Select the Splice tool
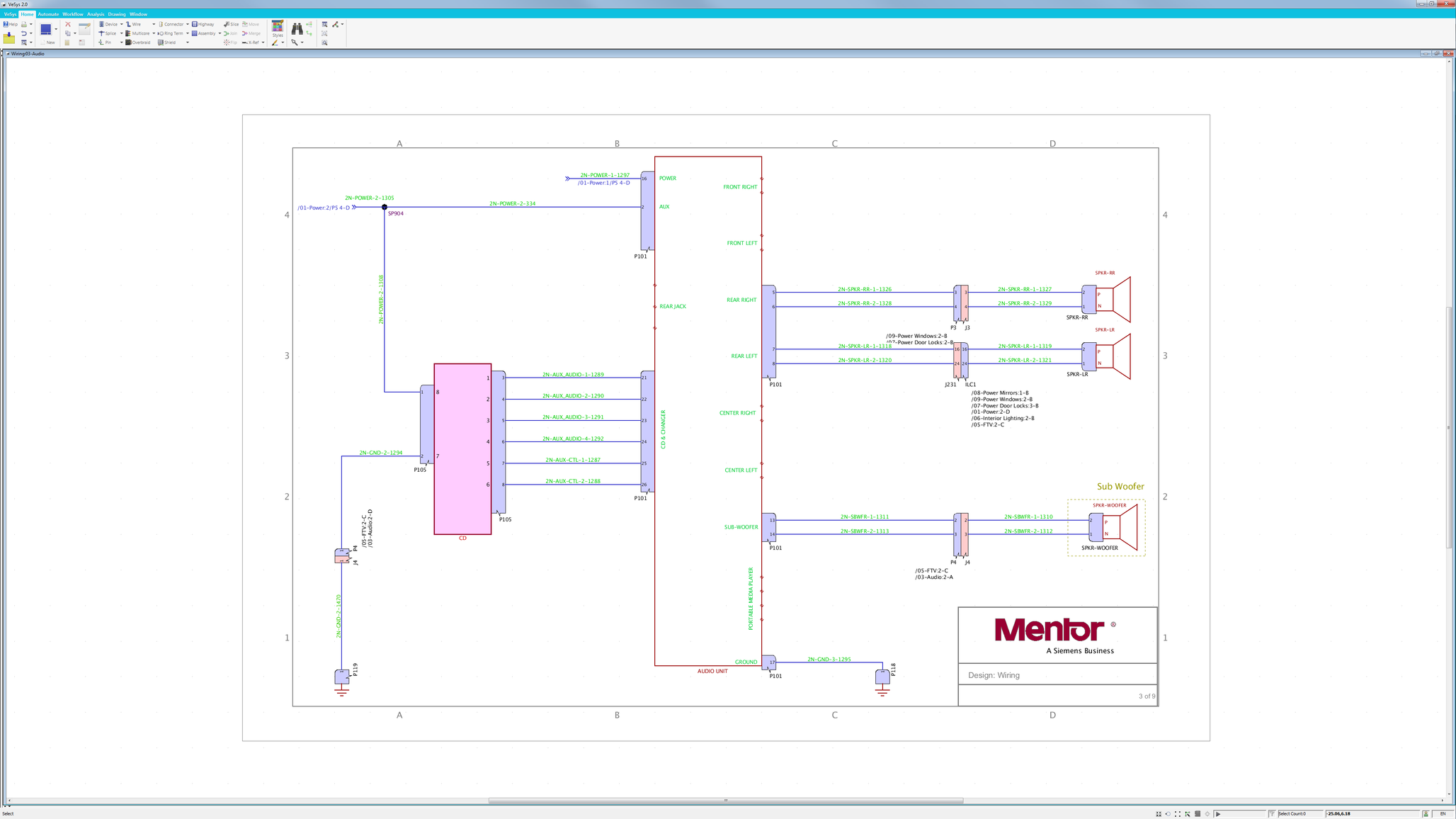Screen dimensions: 1456x819 [107, 33]
